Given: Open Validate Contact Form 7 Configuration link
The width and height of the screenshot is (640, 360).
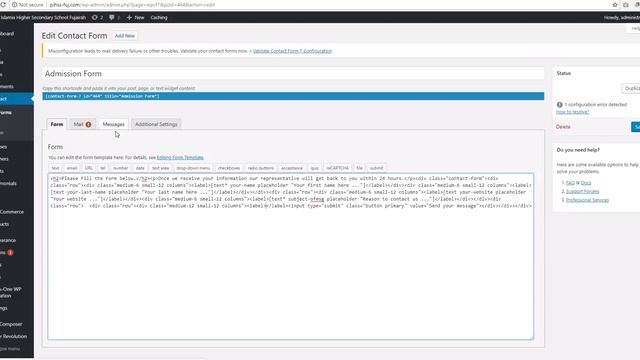Looking at the screenshot, I should coord(292,51).
